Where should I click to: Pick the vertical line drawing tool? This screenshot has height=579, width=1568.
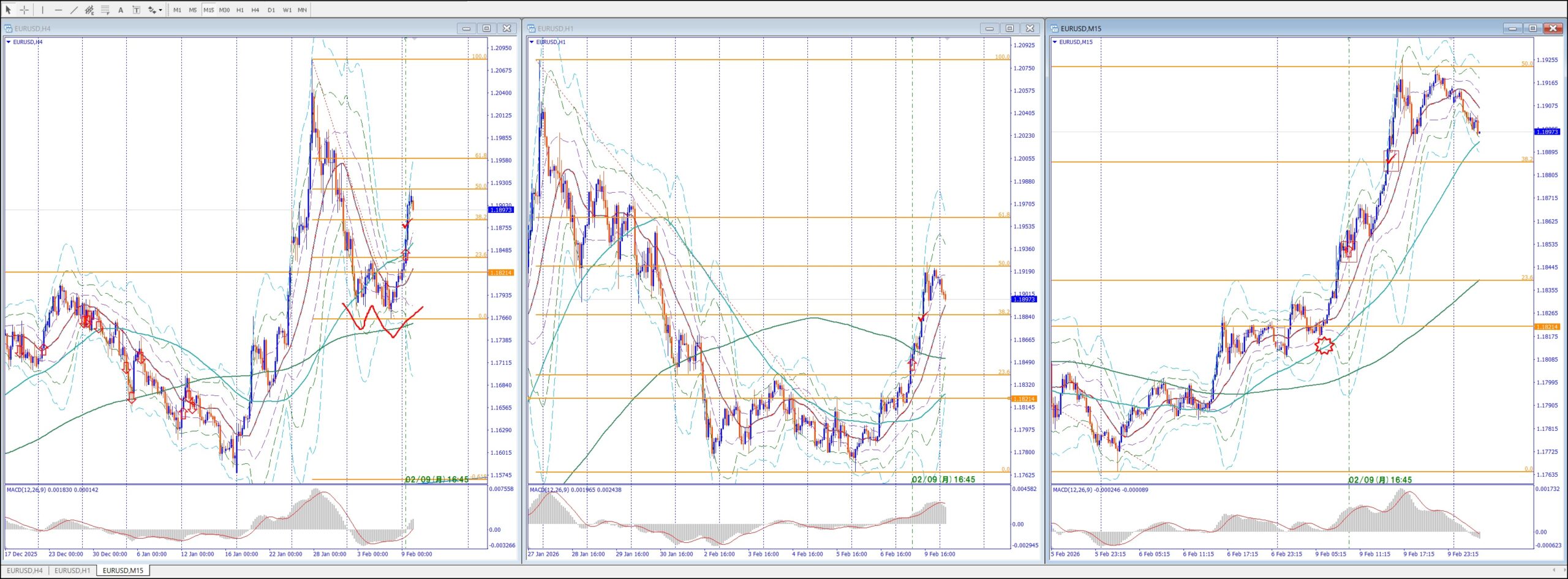[42, 10]
